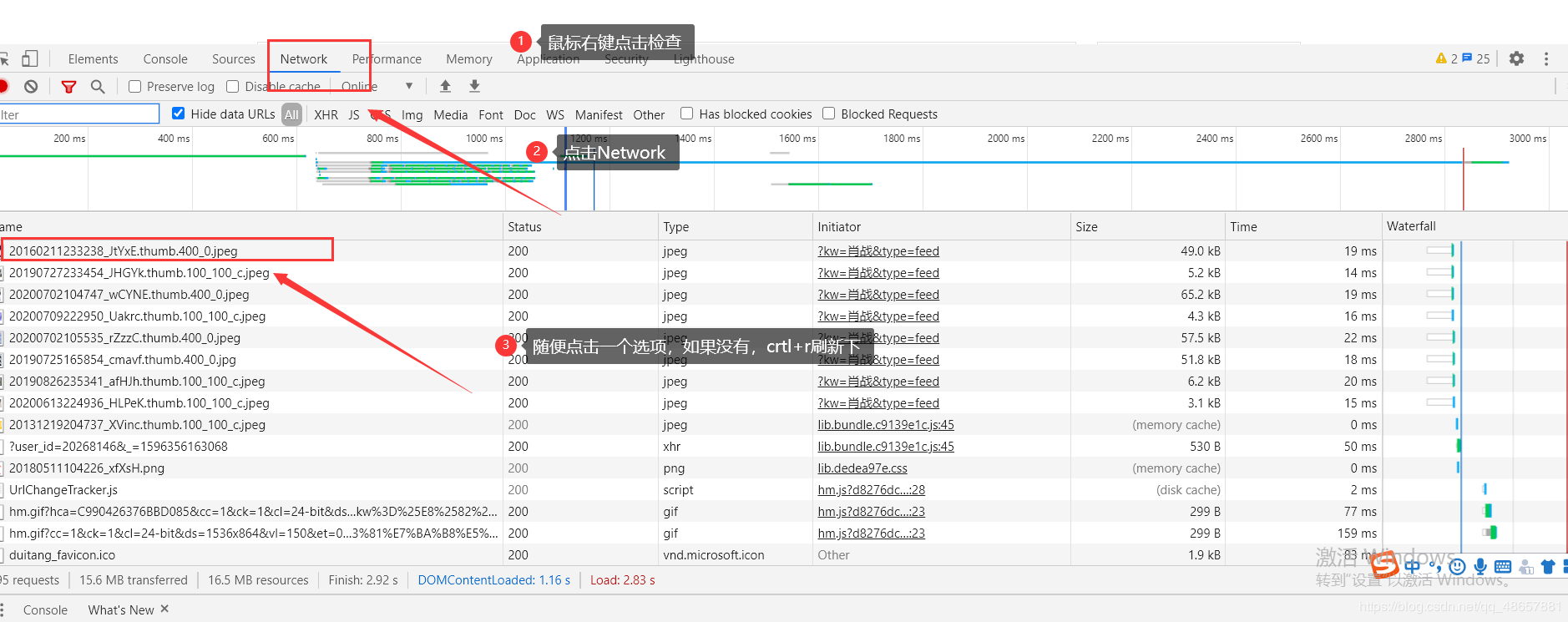Select the duitang_favicon.ico request row
Viewport: 1568px width, 622px height.
pyautogui.click(x=63, y=555)
